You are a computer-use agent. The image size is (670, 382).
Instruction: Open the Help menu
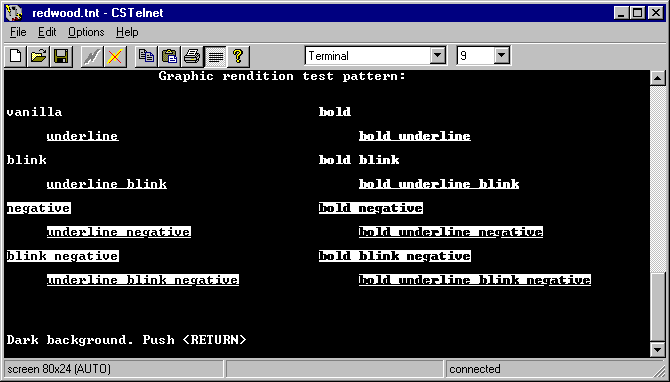[127, 32]
